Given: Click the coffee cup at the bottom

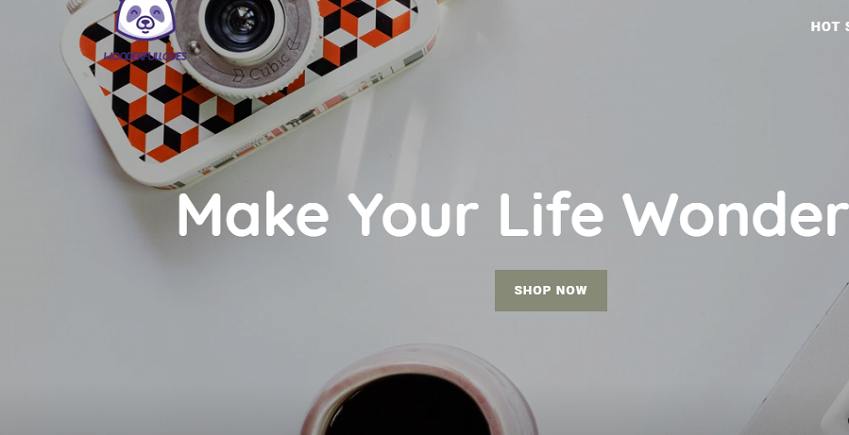Looking at the screenshot, I should (x=418, y=393).
